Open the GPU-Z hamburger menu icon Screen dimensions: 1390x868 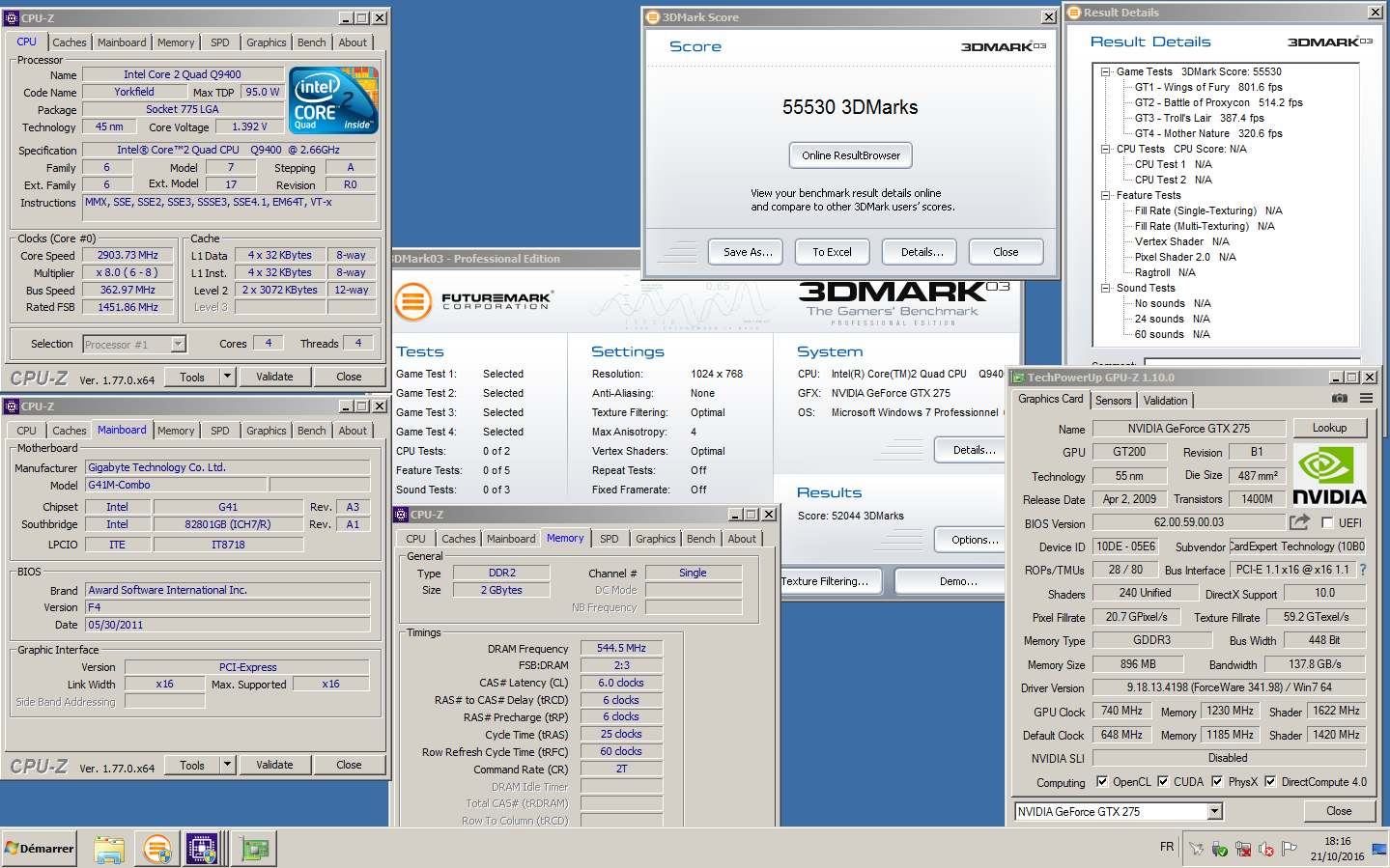1366,398
